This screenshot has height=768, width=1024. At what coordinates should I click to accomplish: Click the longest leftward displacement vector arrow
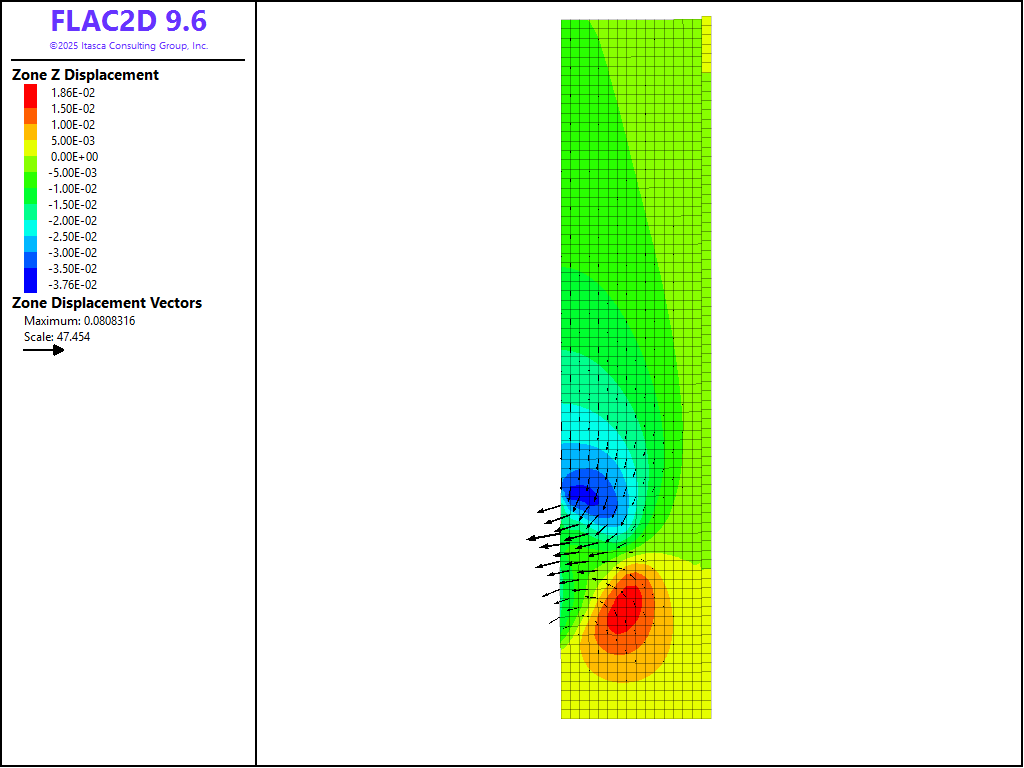coord(545,538)
